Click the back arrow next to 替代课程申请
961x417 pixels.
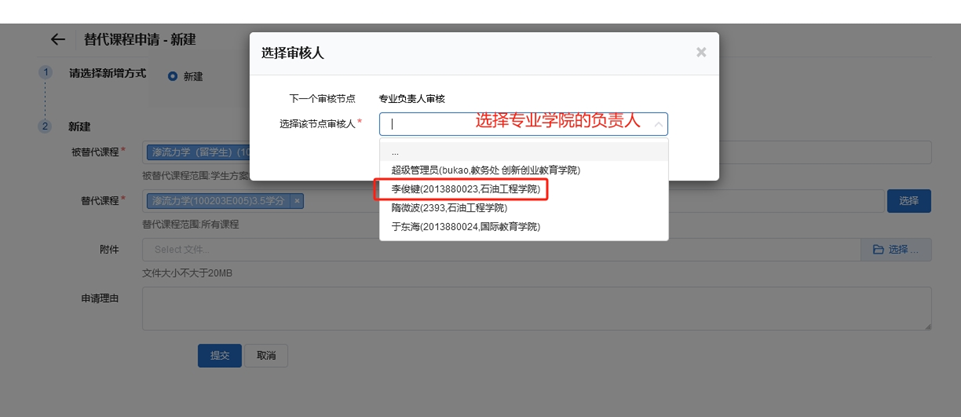[x=58, y=40]
